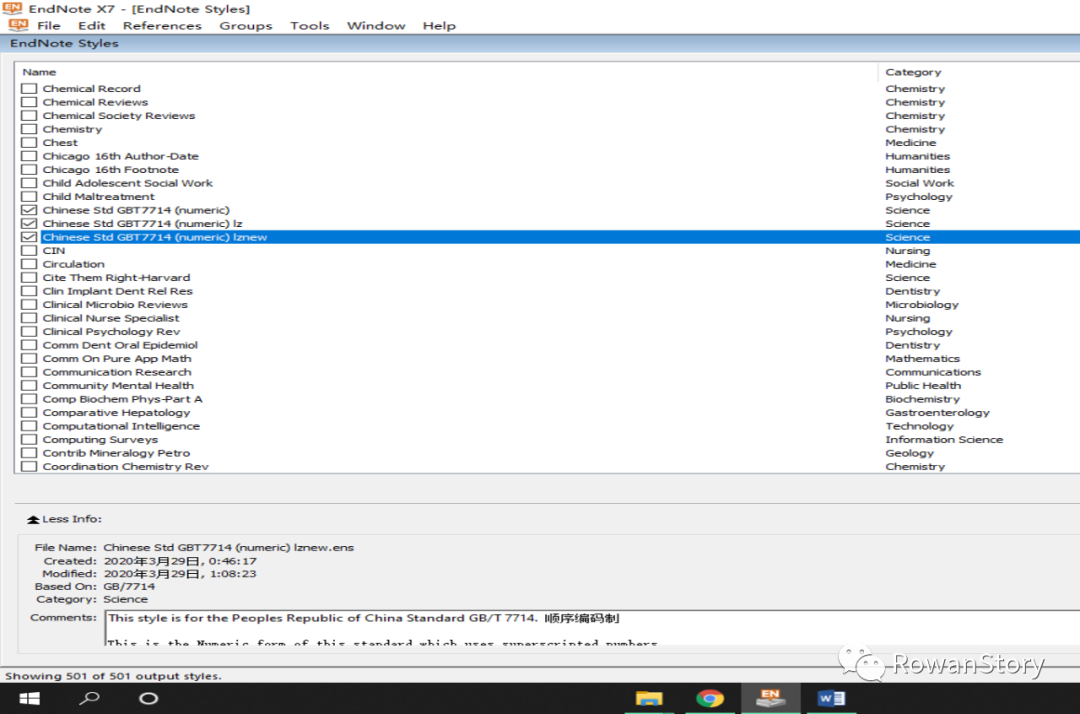1080x714 pixels.
Task: Click the Social Work category cell
Action: click(920, 183)
